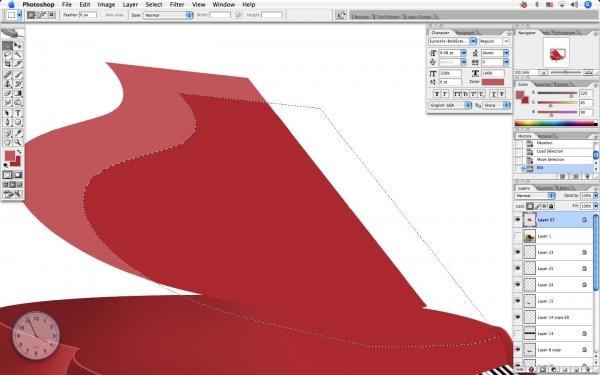Select the Magic Wand tool
The height and width of the screenshot is (375, 600).
[x=18, y=55]
